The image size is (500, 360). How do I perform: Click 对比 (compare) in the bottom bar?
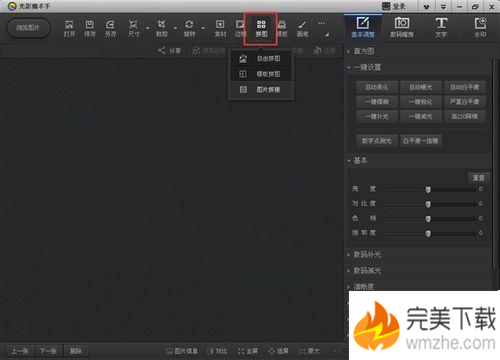tap(217, 351)
